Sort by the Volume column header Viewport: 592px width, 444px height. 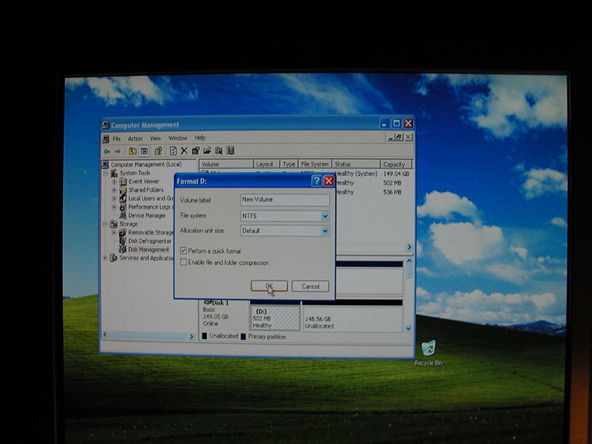click(226, 164)
